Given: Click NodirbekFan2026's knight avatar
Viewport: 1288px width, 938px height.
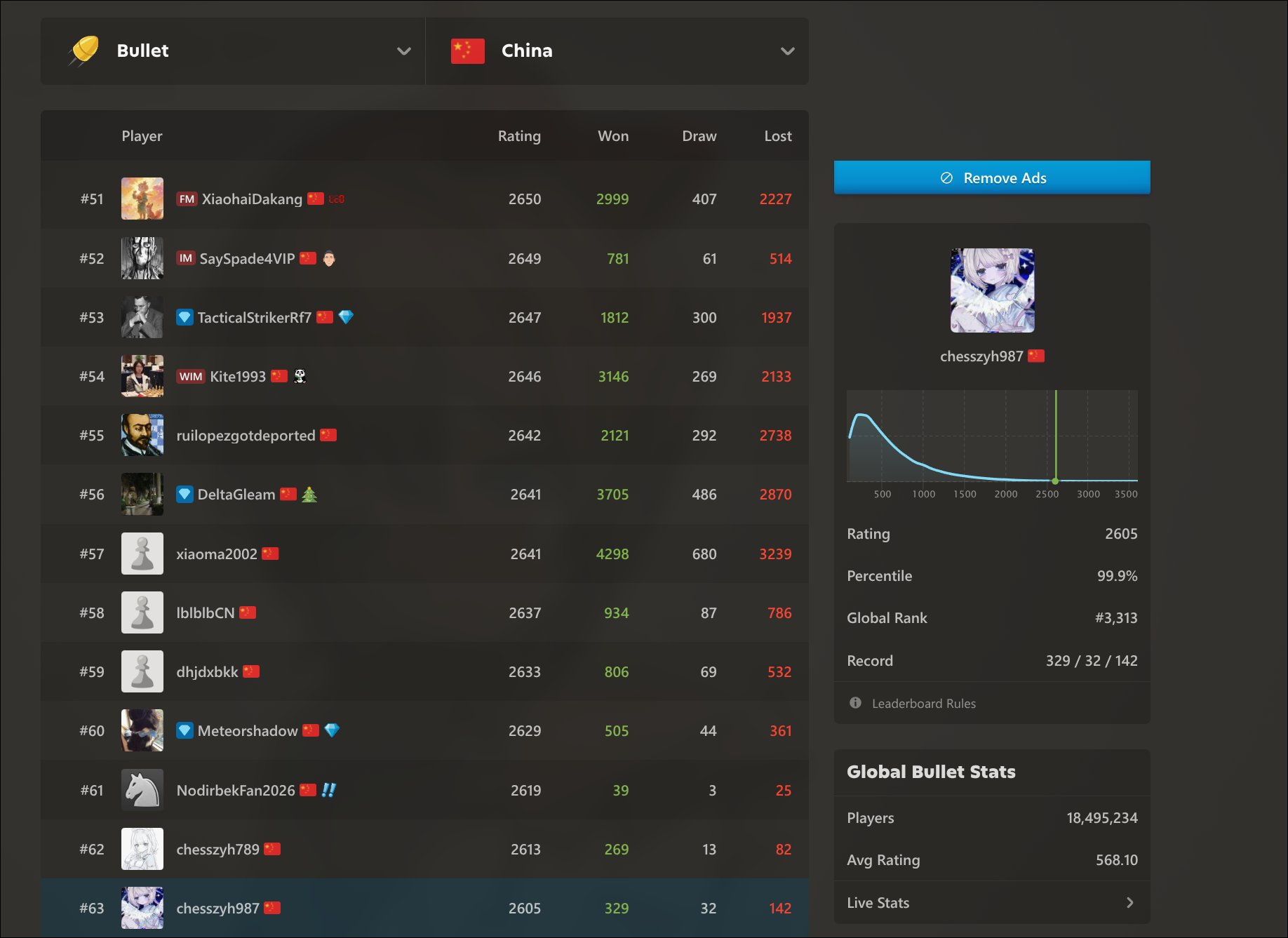Looking at the screenshot, I should 142,790.
